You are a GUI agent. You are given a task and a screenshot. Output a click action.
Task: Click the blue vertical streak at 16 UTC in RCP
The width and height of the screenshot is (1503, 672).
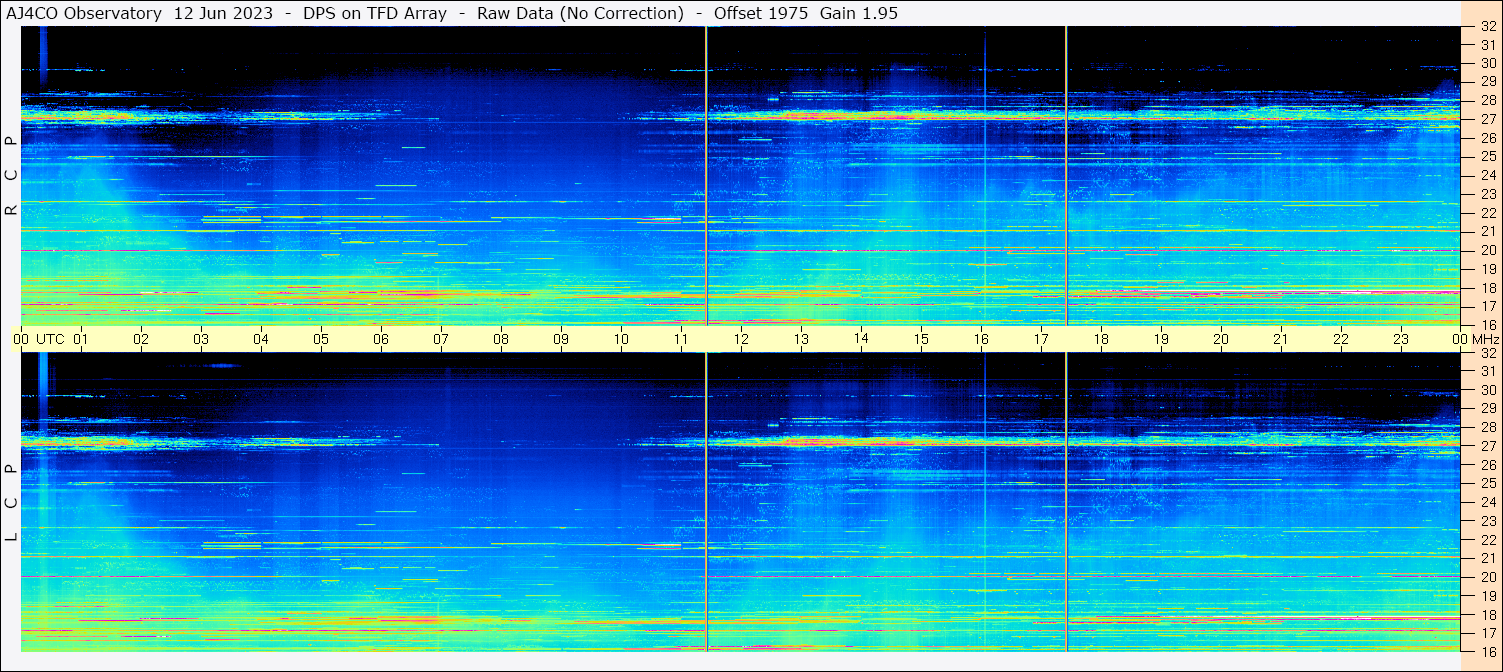coord(984,176)
